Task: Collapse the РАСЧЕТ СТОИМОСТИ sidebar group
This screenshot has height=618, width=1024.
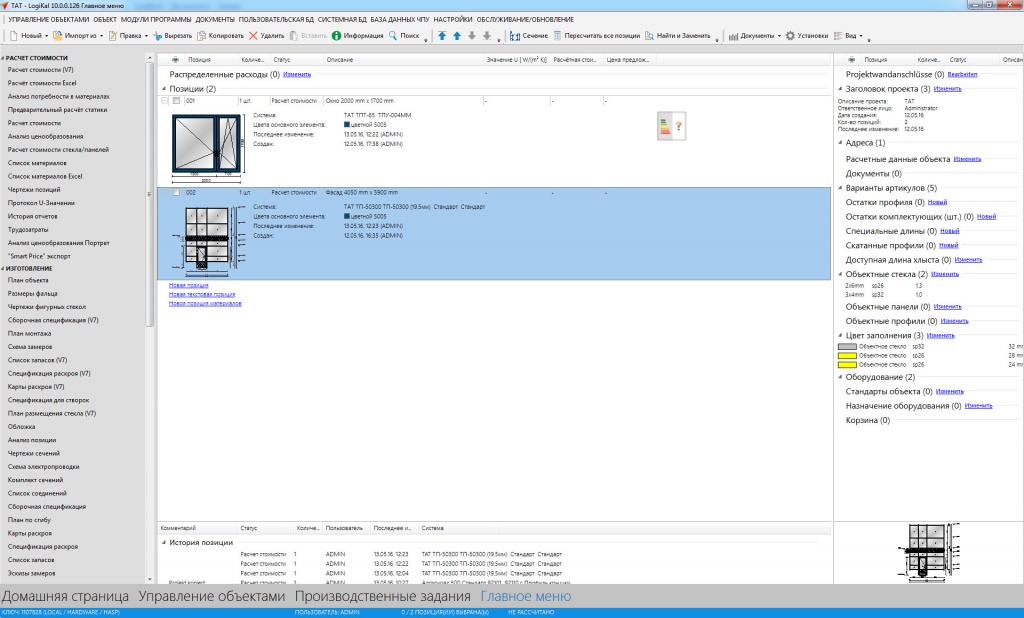Action: tap(3, 58)
